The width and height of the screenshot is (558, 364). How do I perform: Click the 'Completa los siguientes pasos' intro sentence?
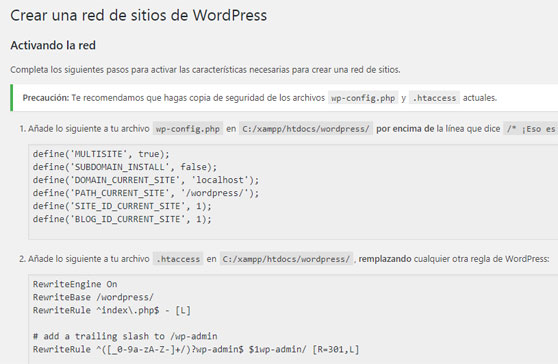205,70
